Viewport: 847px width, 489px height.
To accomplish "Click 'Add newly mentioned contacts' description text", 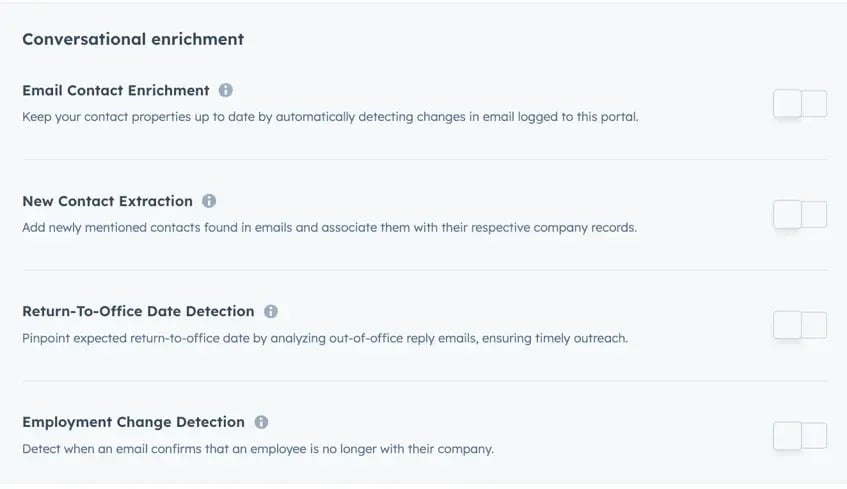I will tap(329, 228).
